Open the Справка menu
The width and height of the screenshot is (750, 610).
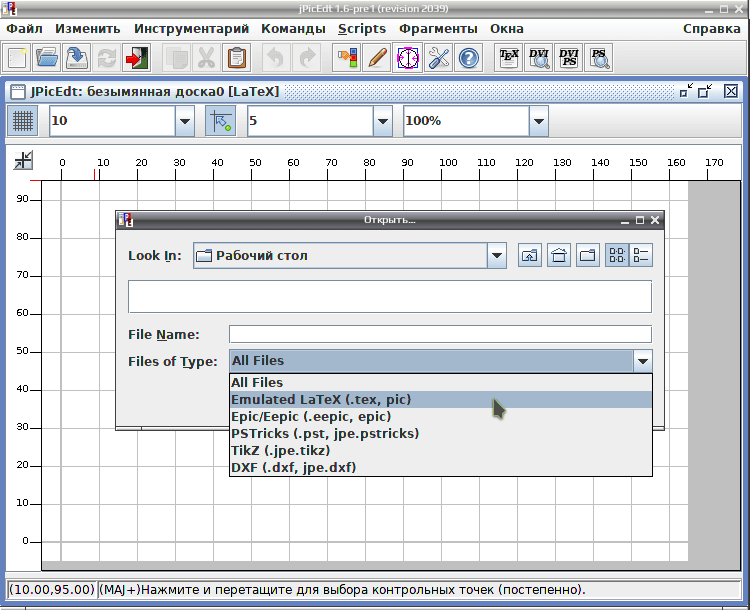(712, 29)
